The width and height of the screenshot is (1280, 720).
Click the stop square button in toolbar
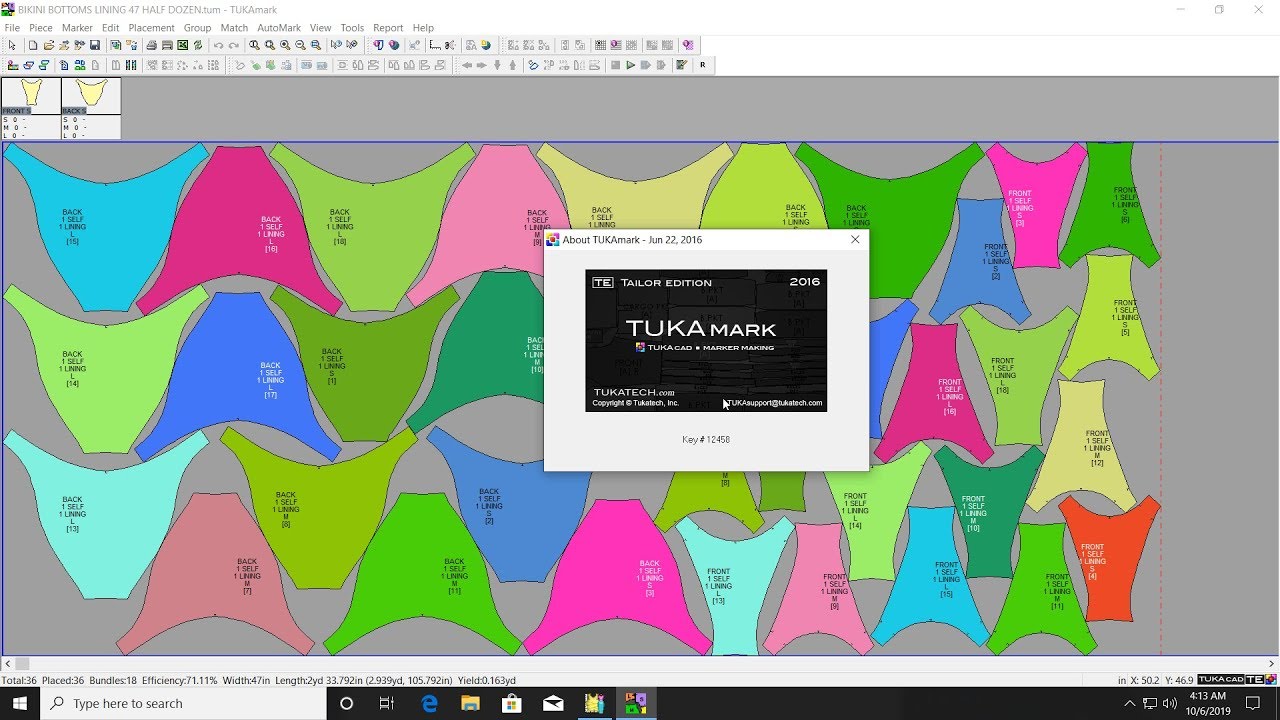[616, 65]
